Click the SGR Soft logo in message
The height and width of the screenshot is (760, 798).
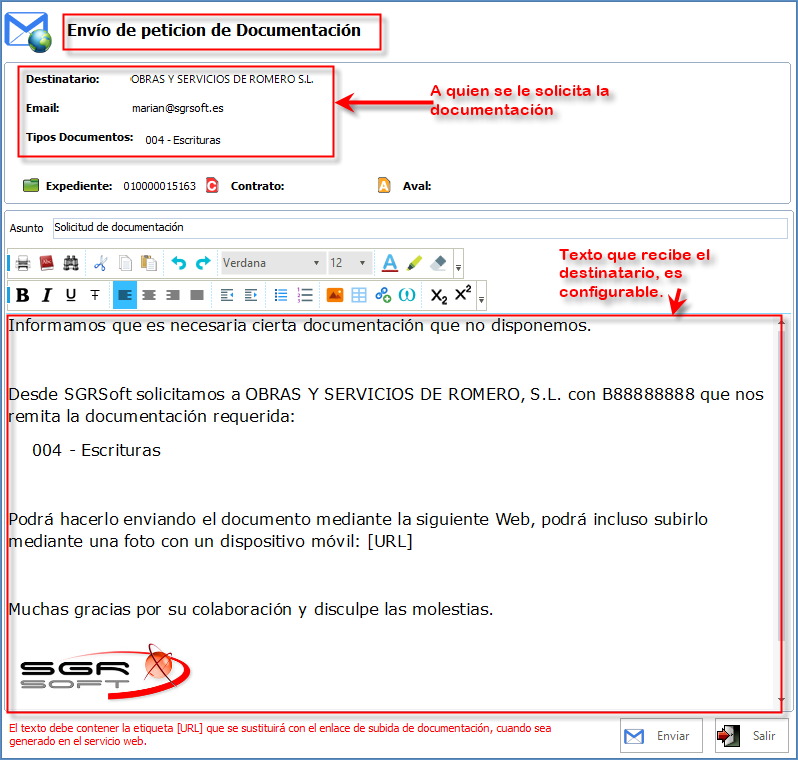coord(105,672)
